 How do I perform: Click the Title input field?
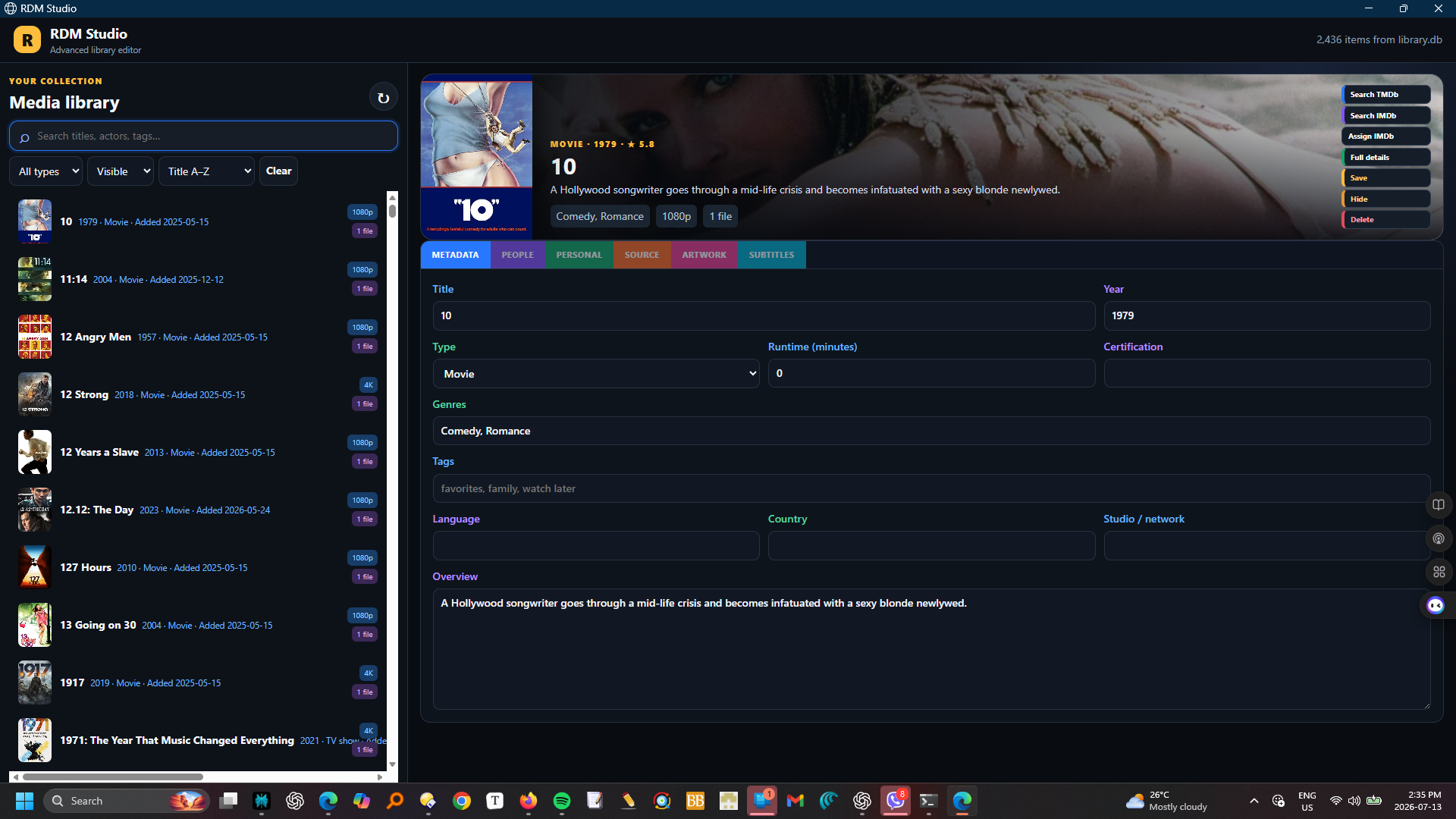(764, 315)
